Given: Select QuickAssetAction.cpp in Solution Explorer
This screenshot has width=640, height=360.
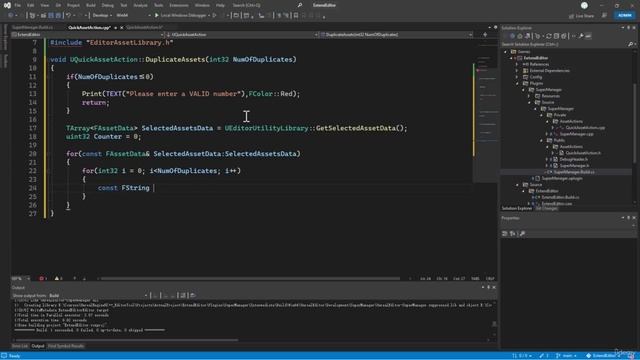Looking at the screenshot, I should [x=585, y=128].
